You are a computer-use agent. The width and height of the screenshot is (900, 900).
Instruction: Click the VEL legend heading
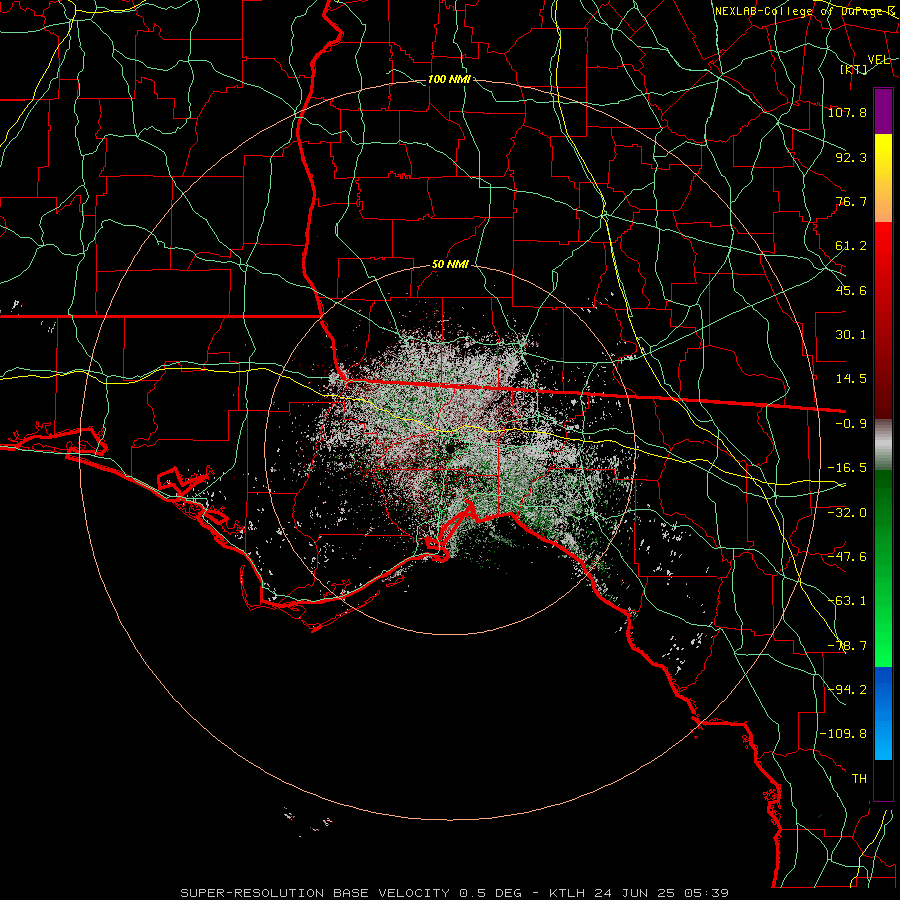pyautogui.click(x=879, y=60)
